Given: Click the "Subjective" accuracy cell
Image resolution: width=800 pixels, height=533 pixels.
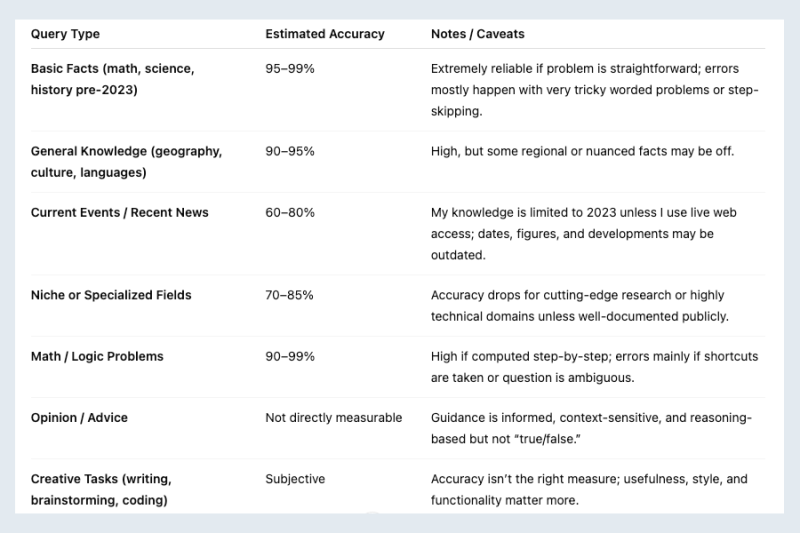Looking at the screenshot, I should tap(295, 479).
